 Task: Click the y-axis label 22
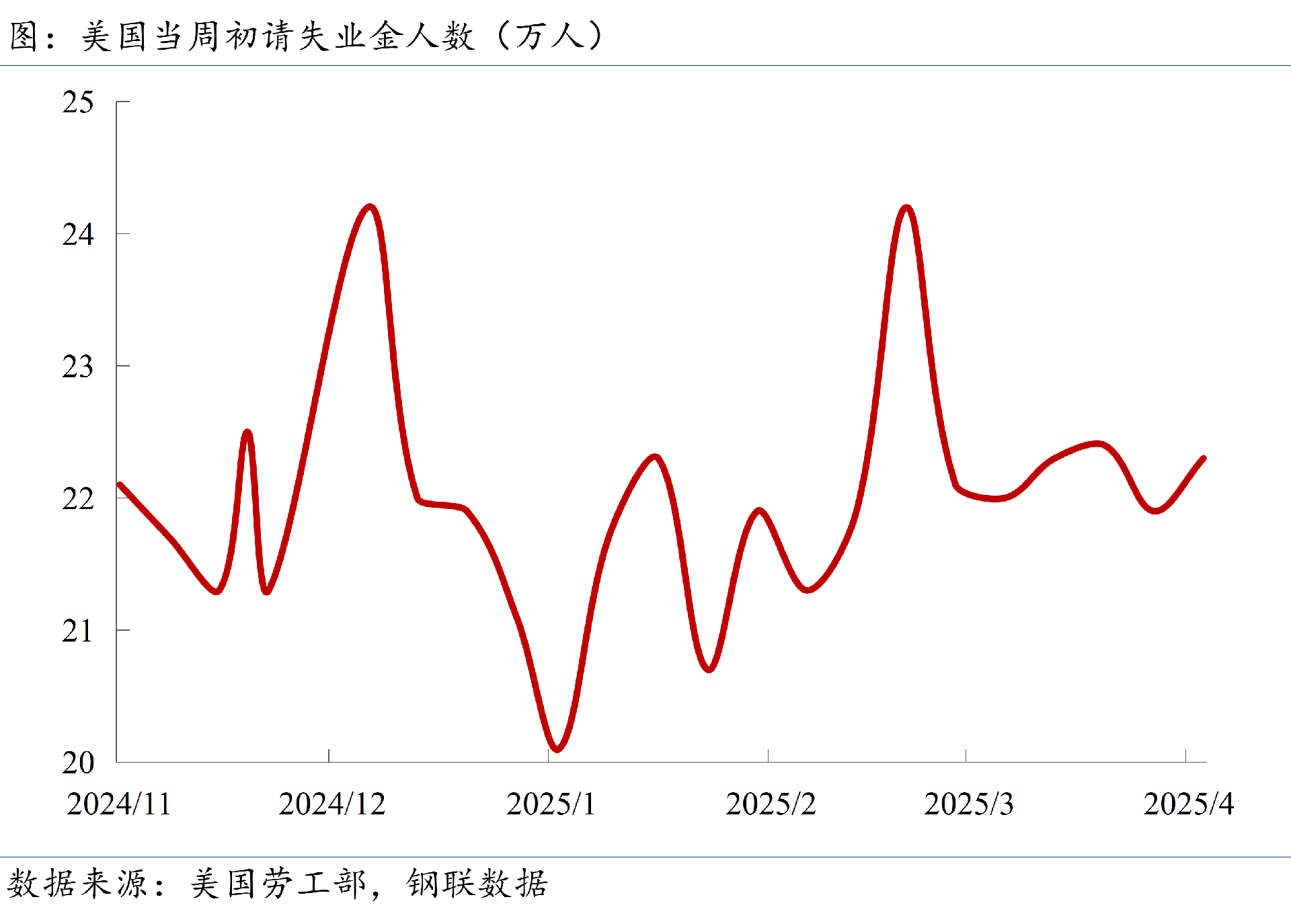pos(78,499)
